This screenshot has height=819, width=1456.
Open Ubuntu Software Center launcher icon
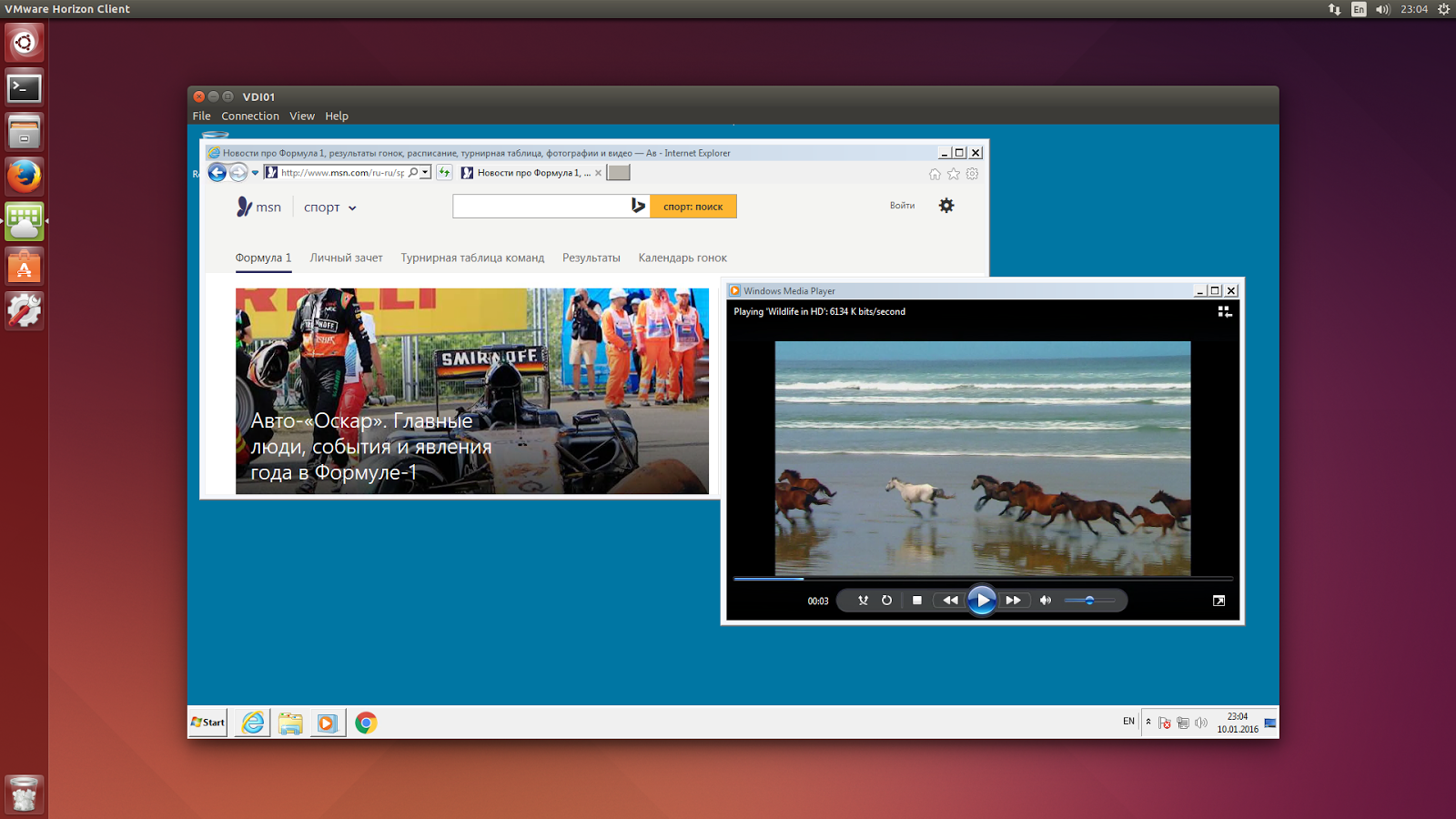click(25, 266)
